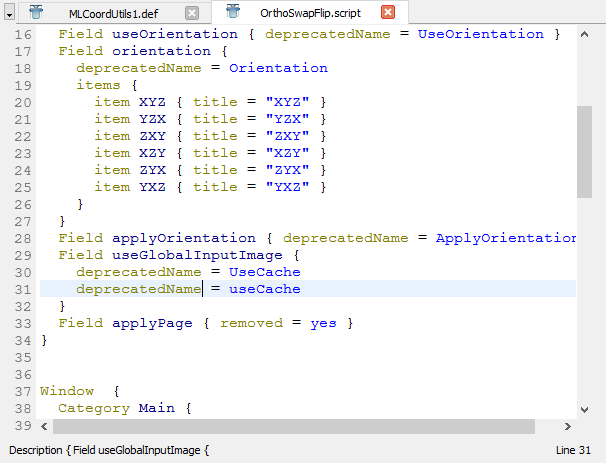Click the MLCoordUtils1.def file icon
606x463 pixels.
pos(37,13)
